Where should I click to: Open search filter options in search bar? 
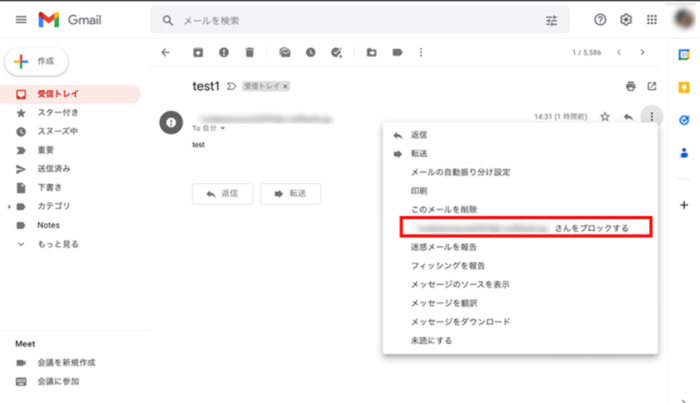(551, 20)
